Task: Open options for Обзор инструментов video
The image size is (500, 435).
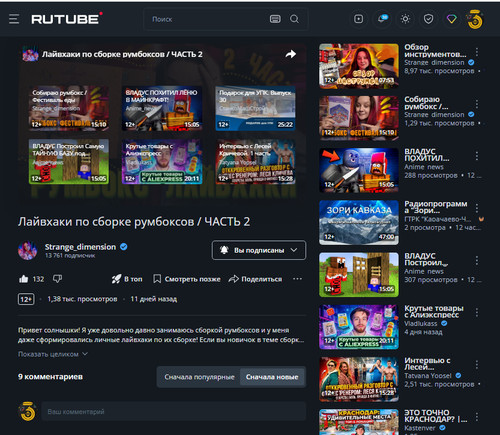Action: point(477,52)
